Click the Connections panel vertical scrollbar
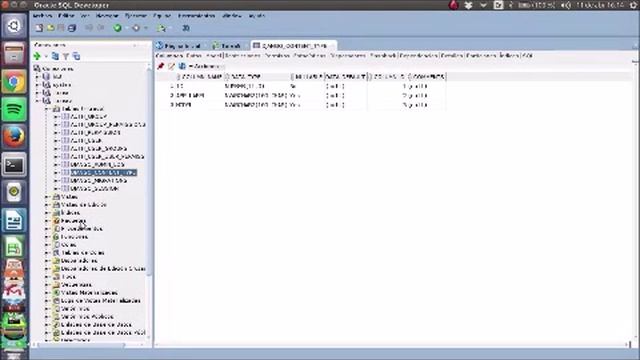This screenshot has width=640, height=360. tap(149, 171)
